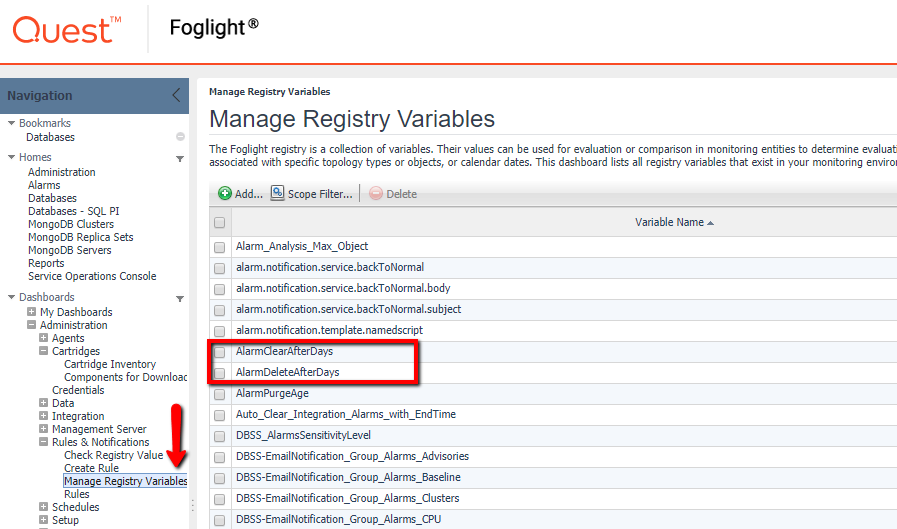Open the Homes section dropdown menu arrow
This screenshot has width=897, height=529.
click(180, 158)
